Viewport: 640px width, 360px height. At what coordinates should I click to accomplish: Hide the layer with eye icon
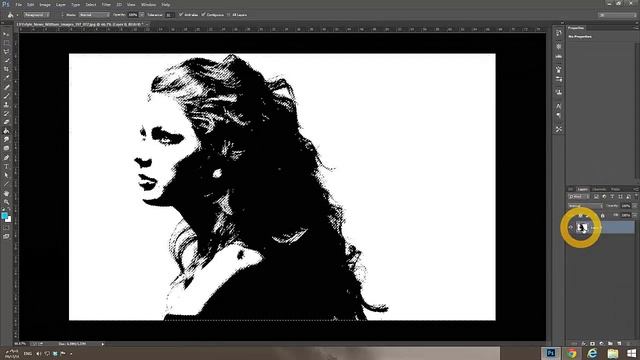[571, 227]
